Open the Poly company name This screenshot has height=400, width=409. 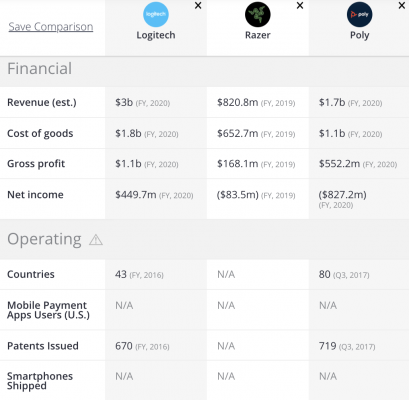coord(359,35)
